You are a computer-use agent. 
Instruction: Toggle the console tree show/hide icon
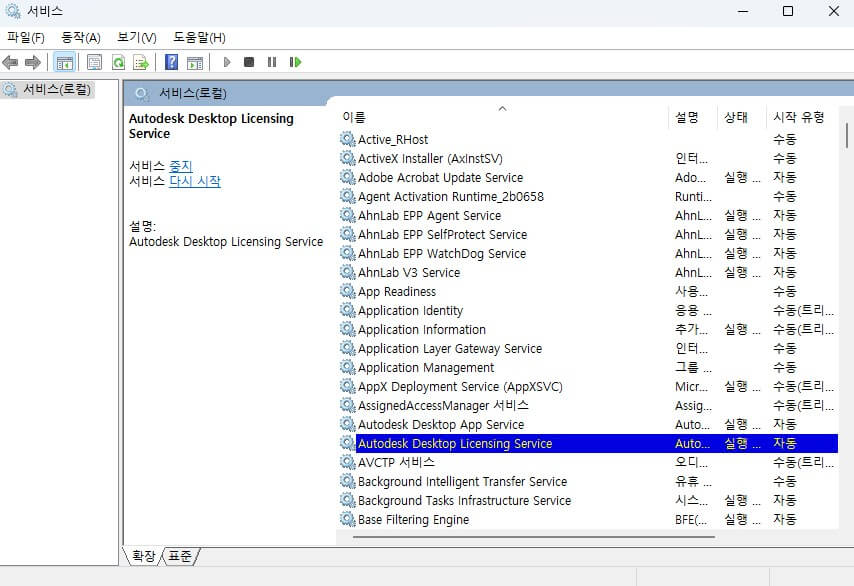64,63
